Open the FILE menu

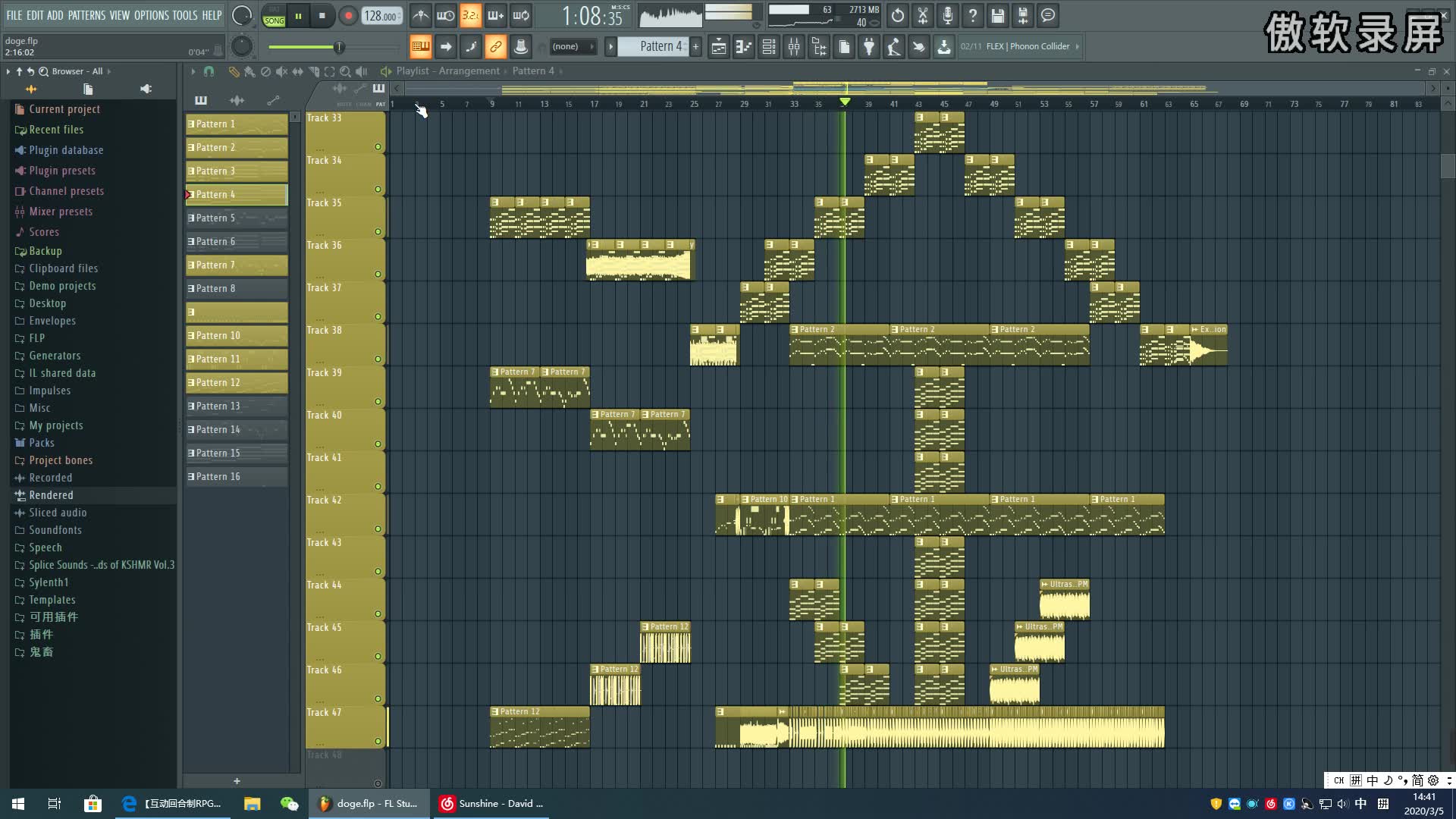(14, 14)
